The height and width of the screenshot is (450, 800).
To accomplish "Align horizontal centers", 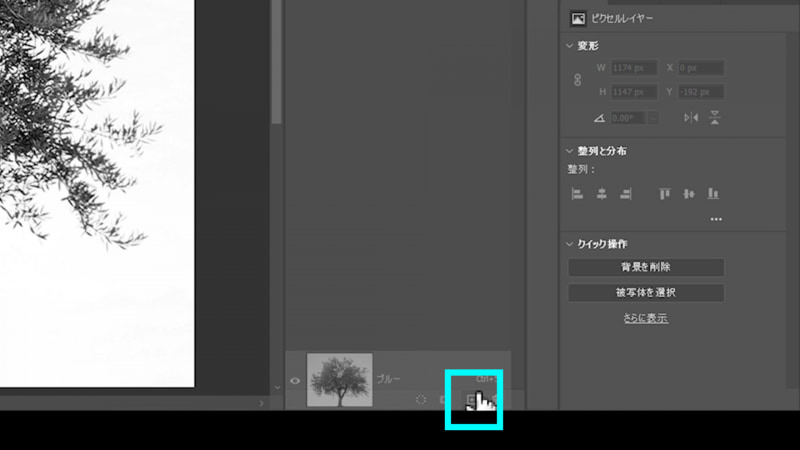I will click(x=602, y=194).
